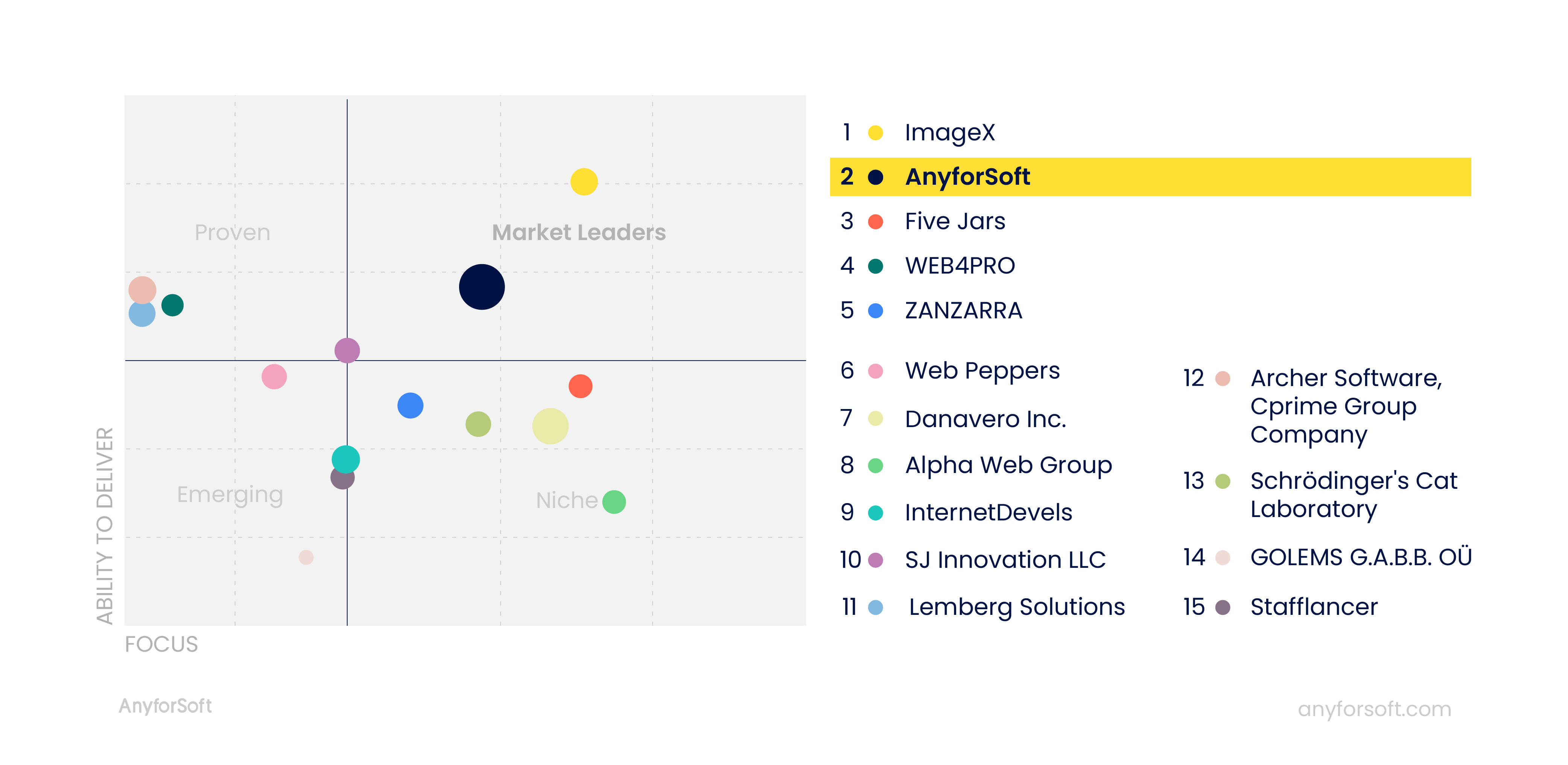The image size is (1568, 765).
Task: Click the yellow ImageX bubble in chart
Action: pos(584,181)
